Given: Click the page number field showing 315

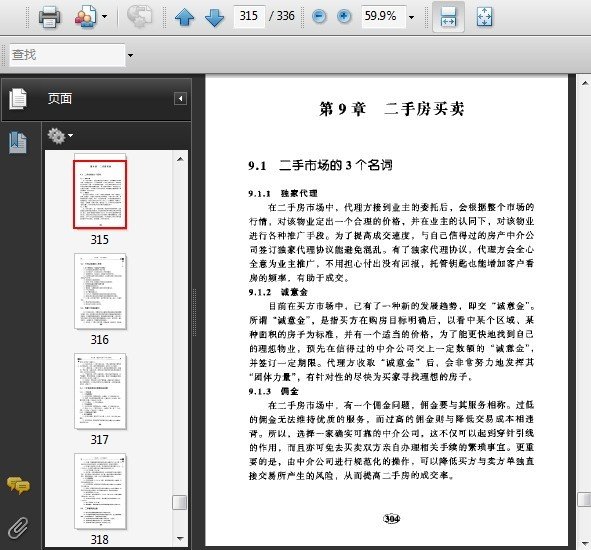Looking at the screenshot, I should point(249,16).
